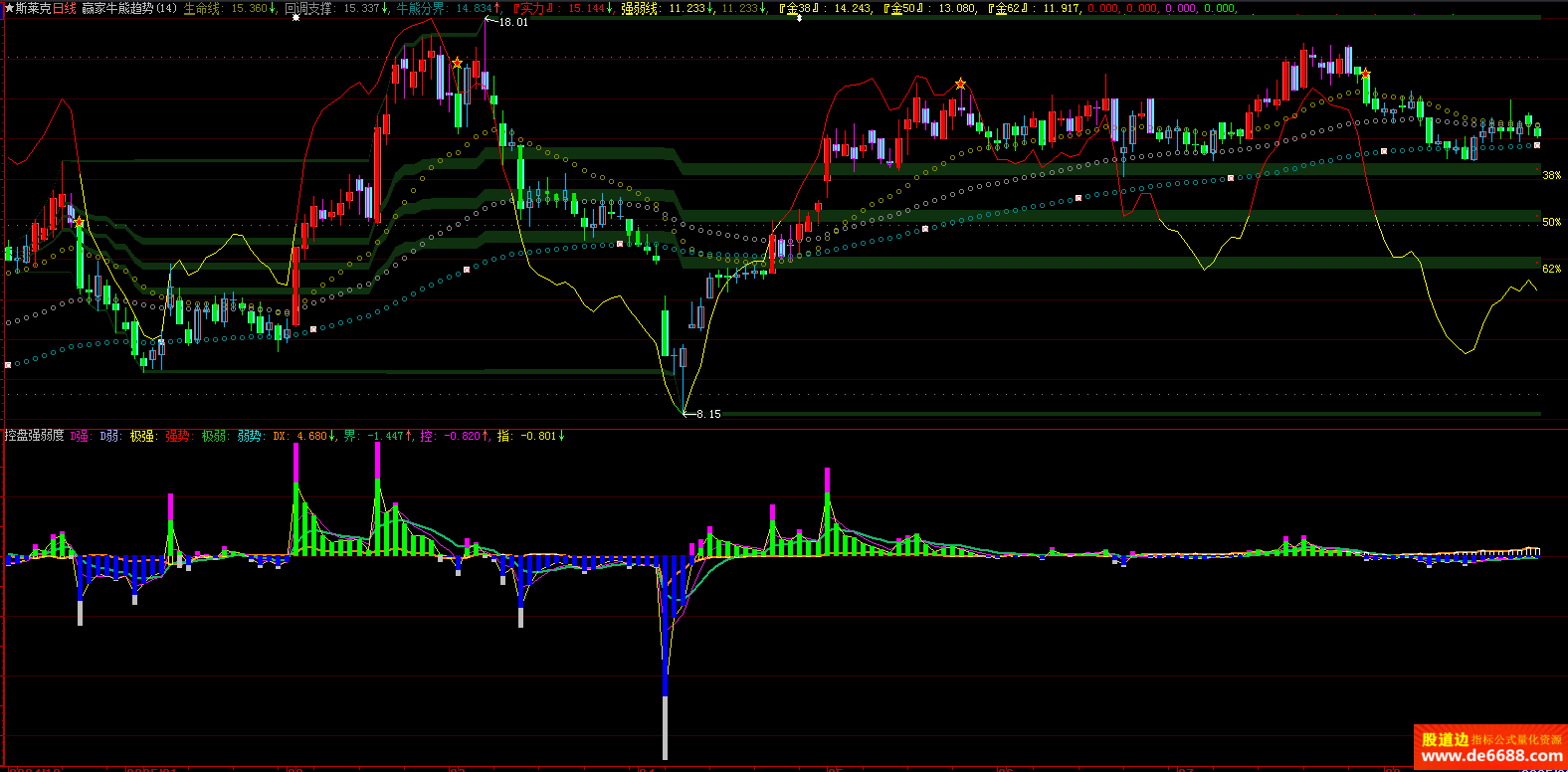Click the star marker at the mid-right peak
The image size is (1568, 772).
(960, 84)
